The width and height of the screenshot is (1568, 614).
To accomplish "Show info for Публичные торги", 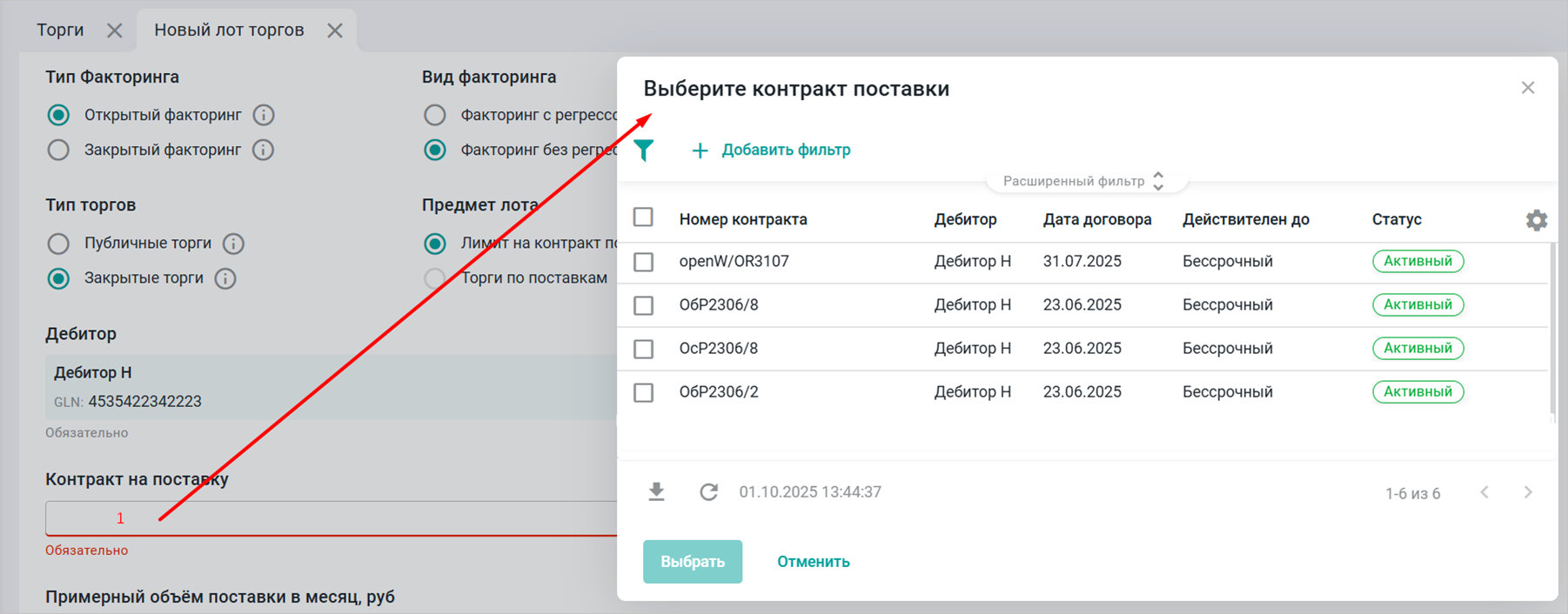I will click(233, 244).
